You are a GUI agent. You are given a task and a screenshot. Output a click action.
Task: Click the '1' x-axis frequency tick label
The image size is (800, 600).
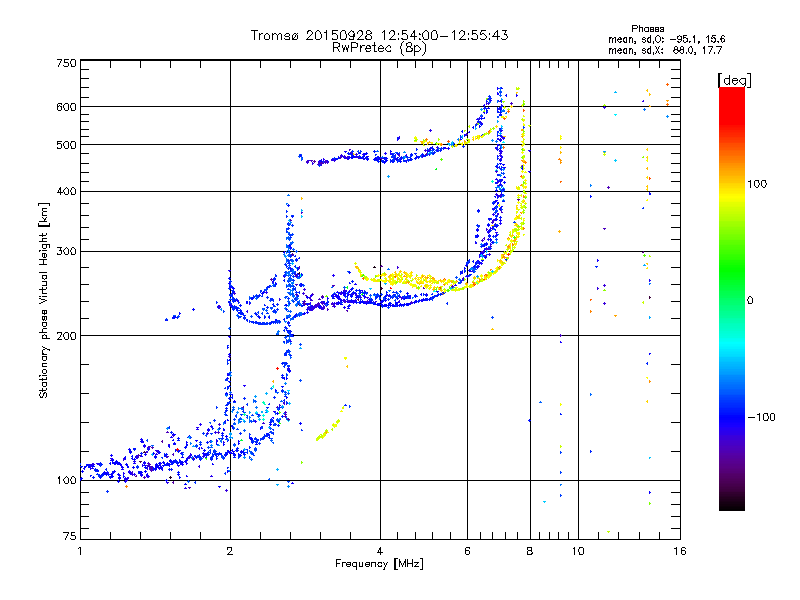pyautogui.click(x=80, y=551)
